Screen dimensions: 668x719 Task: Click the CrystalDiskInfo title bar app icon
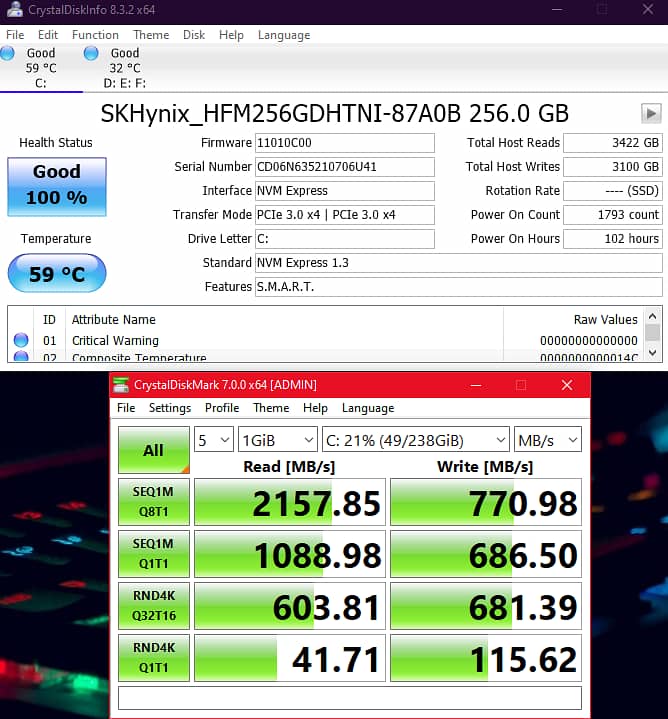[11, 9]
